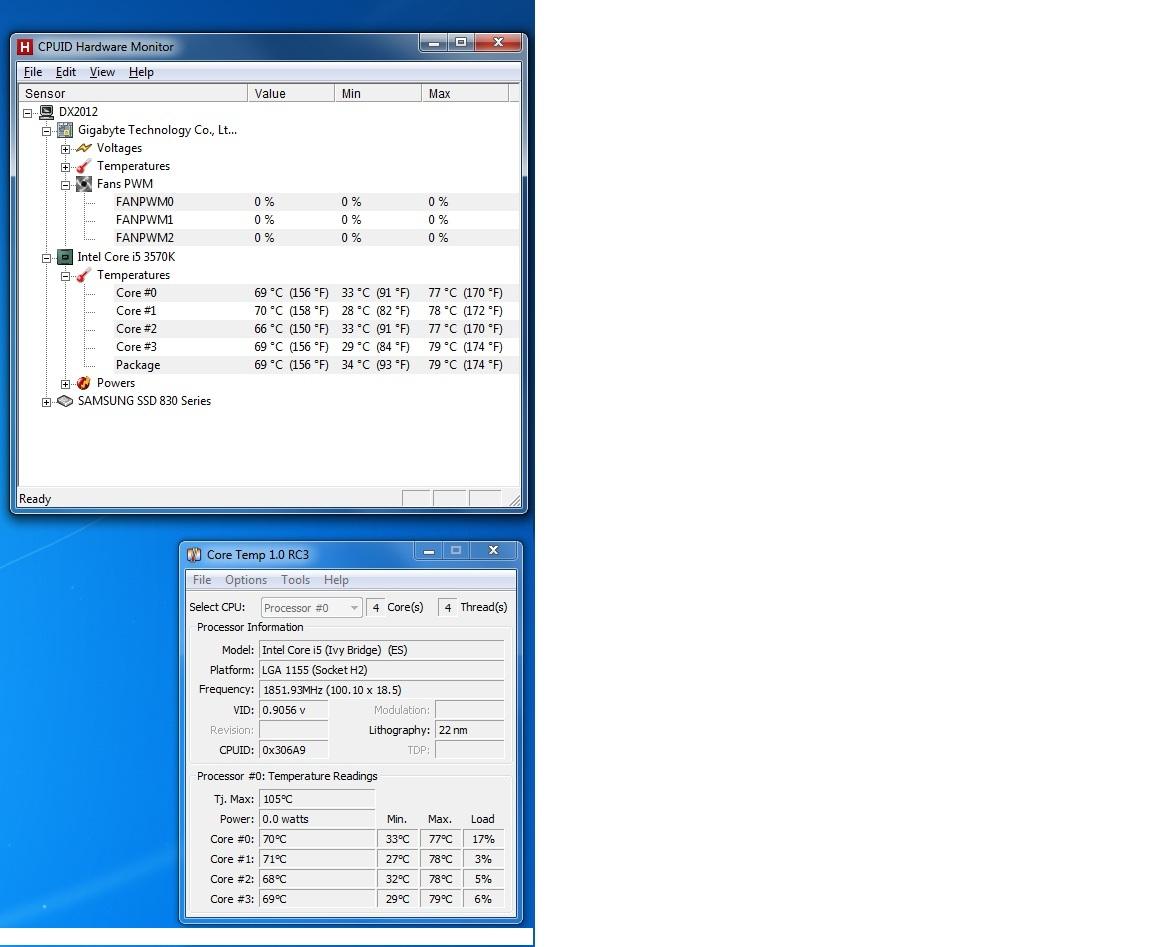Image resolution: width=1152 pixels, height=947 pixels.
Task: Minimize the Core Temp window
Action: tap(428, 551)
